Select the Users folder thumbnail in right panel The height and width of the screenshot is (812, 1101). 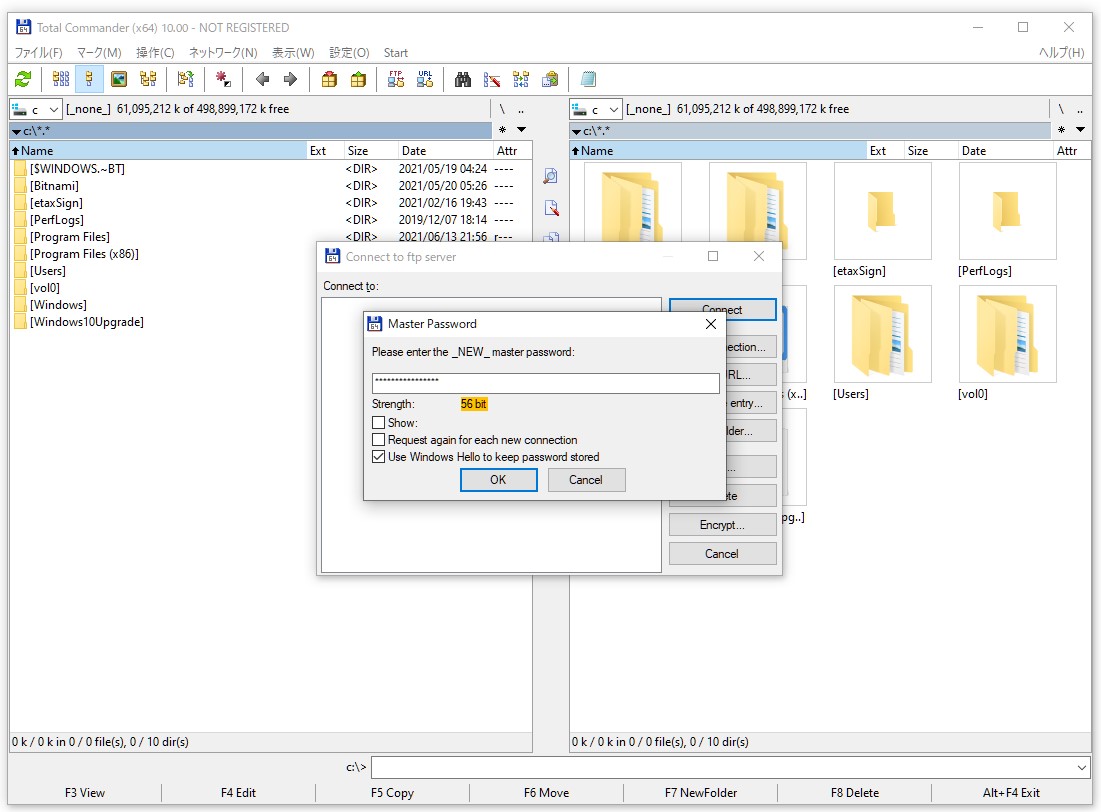tap(882, 334)
